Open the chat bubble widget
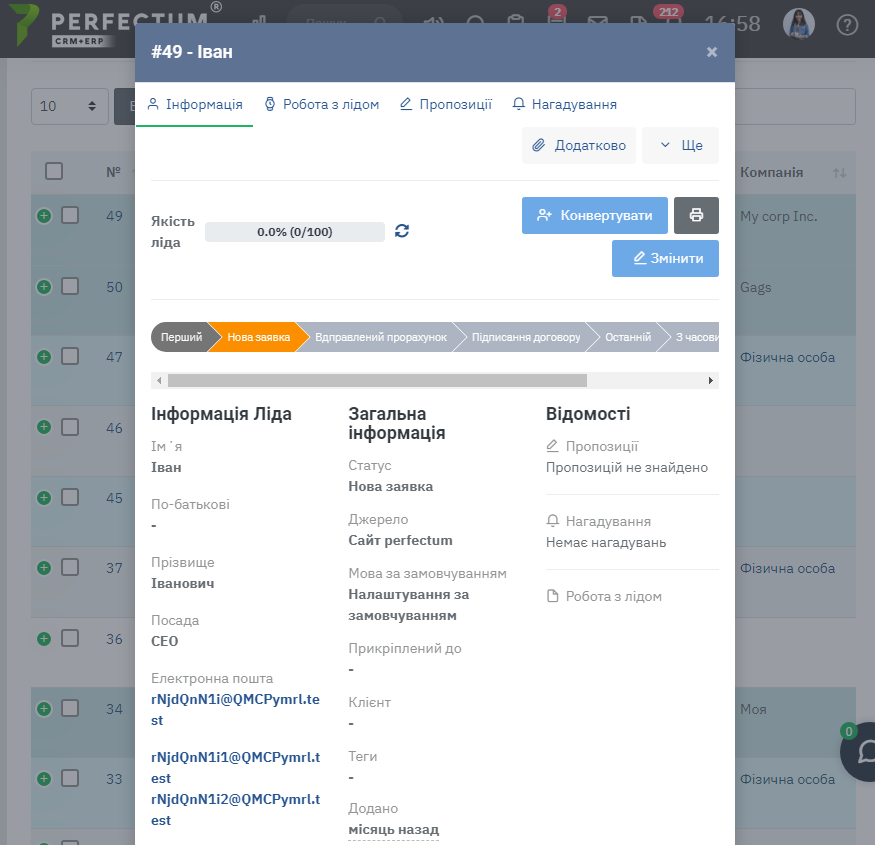 tap(861, 753)
